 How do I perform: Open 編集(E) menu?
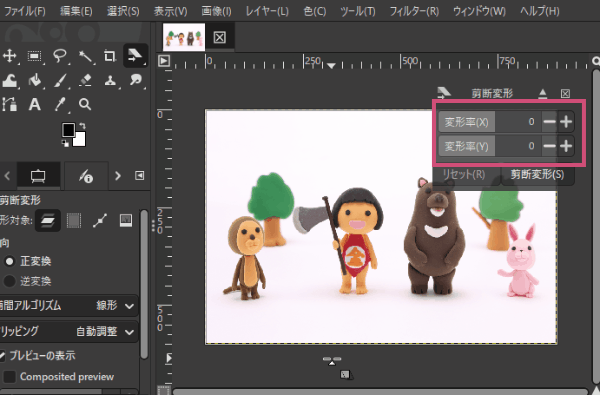tap(76, 11)
